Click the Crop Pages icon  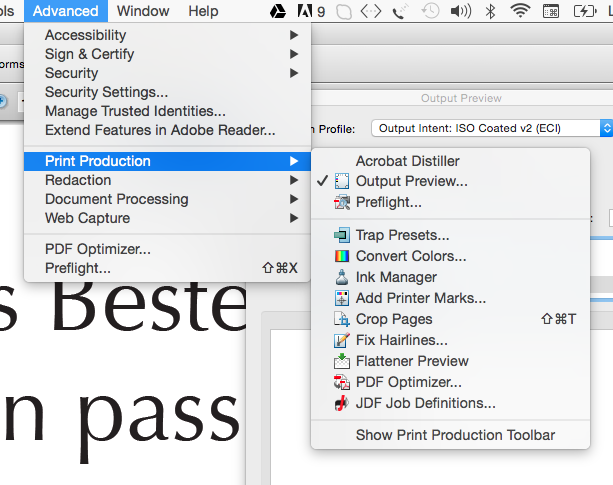point(342,319)
